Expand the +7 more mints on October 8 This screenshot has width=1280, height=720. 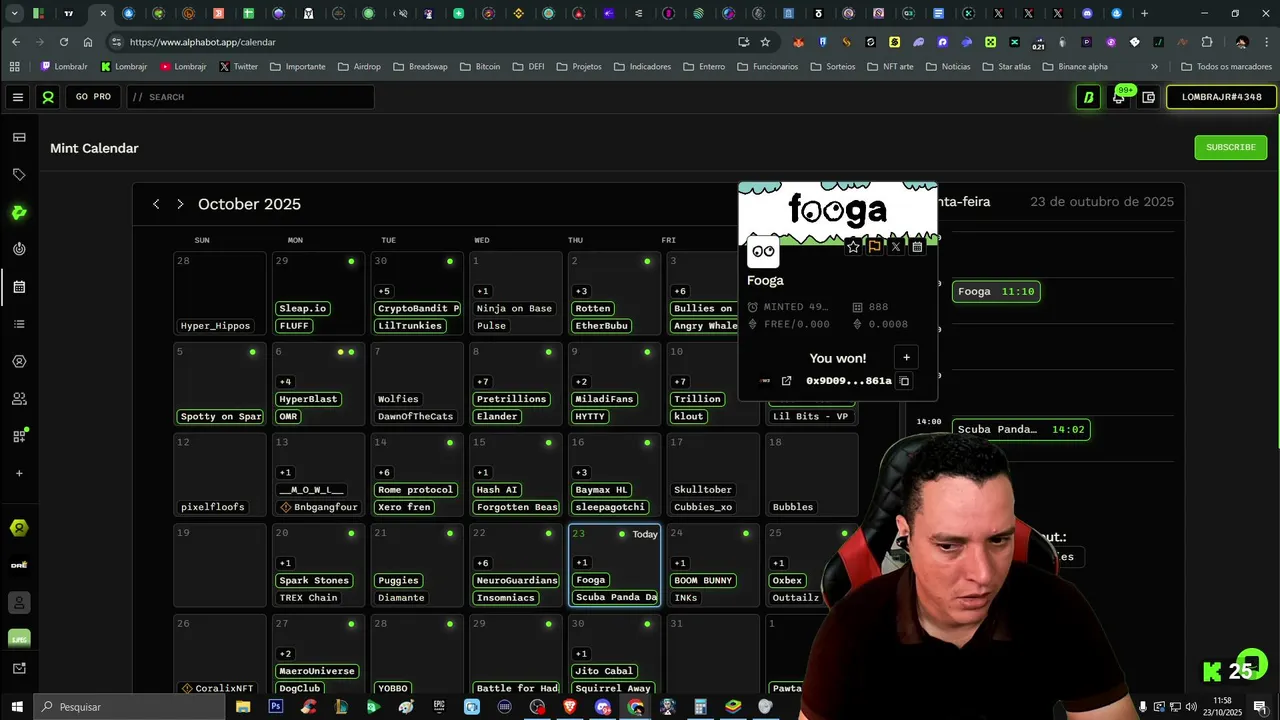483,382
